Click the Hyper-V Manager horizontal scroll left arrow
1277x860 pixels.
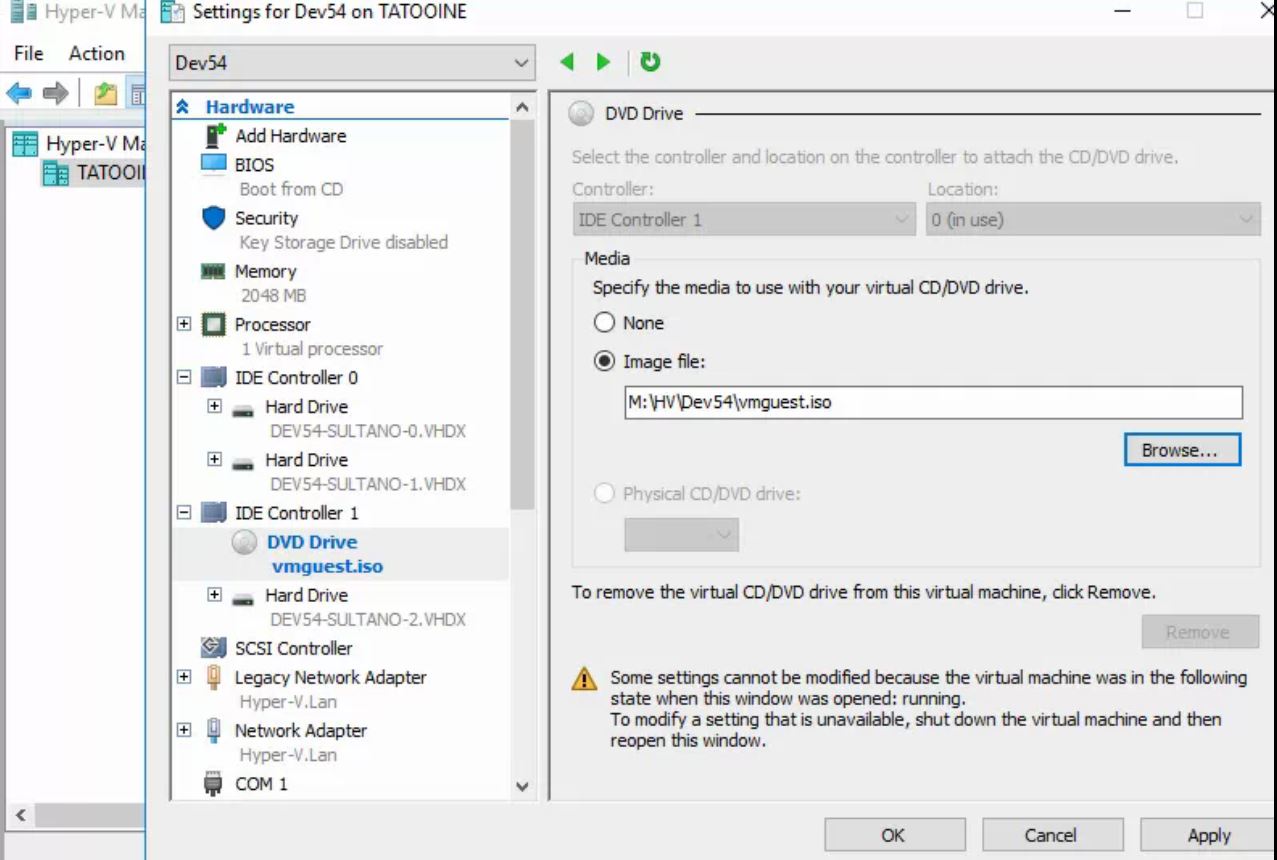21,816
